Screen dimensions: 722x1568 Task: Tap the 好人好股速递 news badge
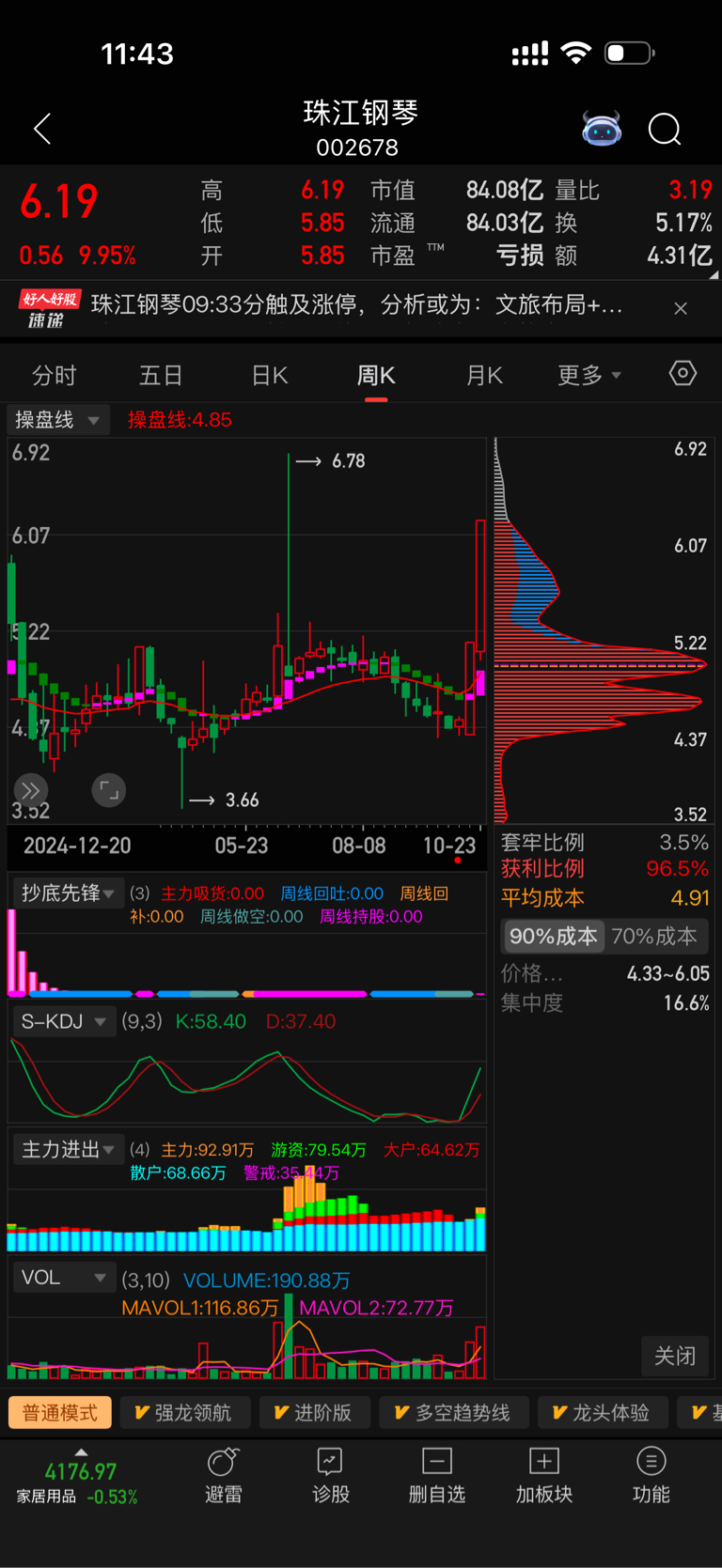(49, 309)
